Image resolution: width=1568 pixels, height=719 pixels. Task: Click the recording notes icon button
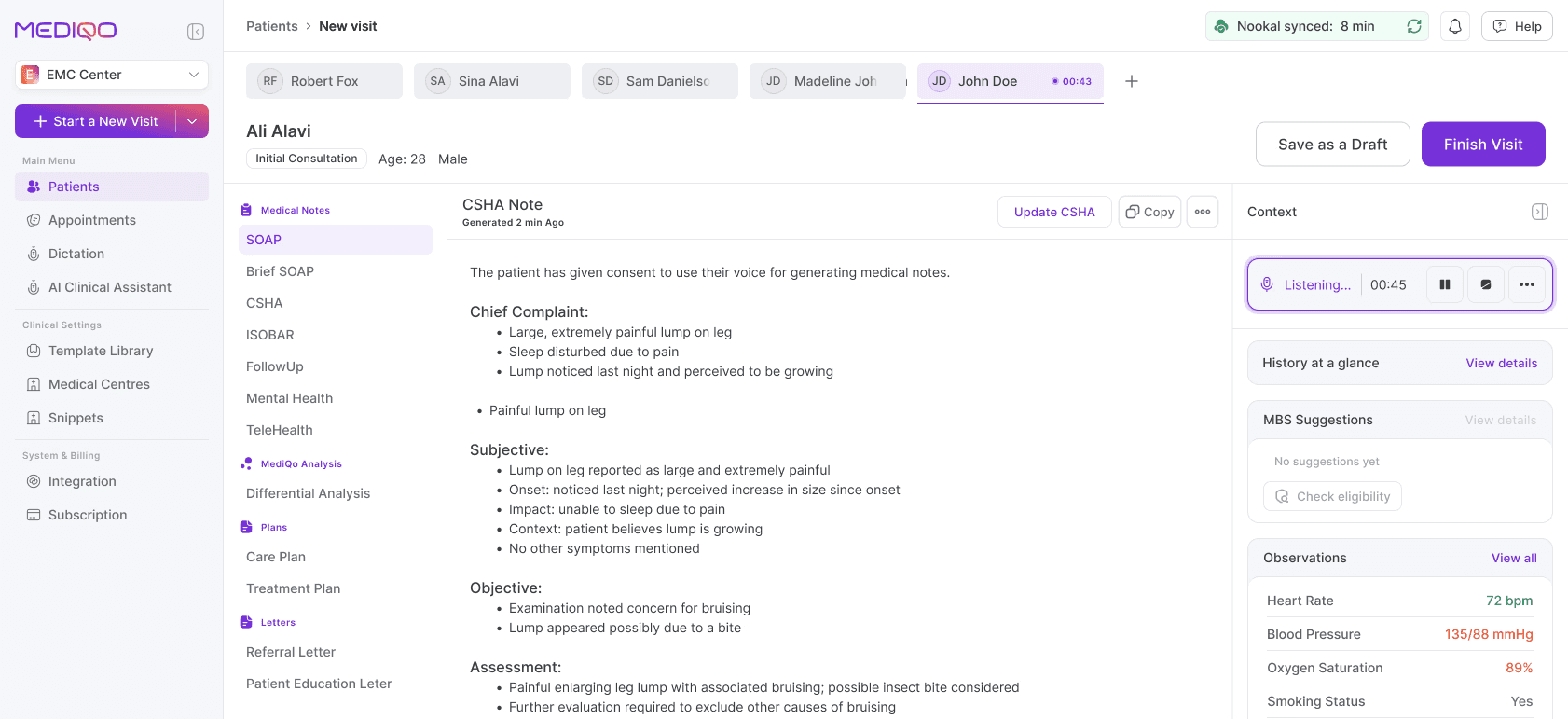[1486, 284]
